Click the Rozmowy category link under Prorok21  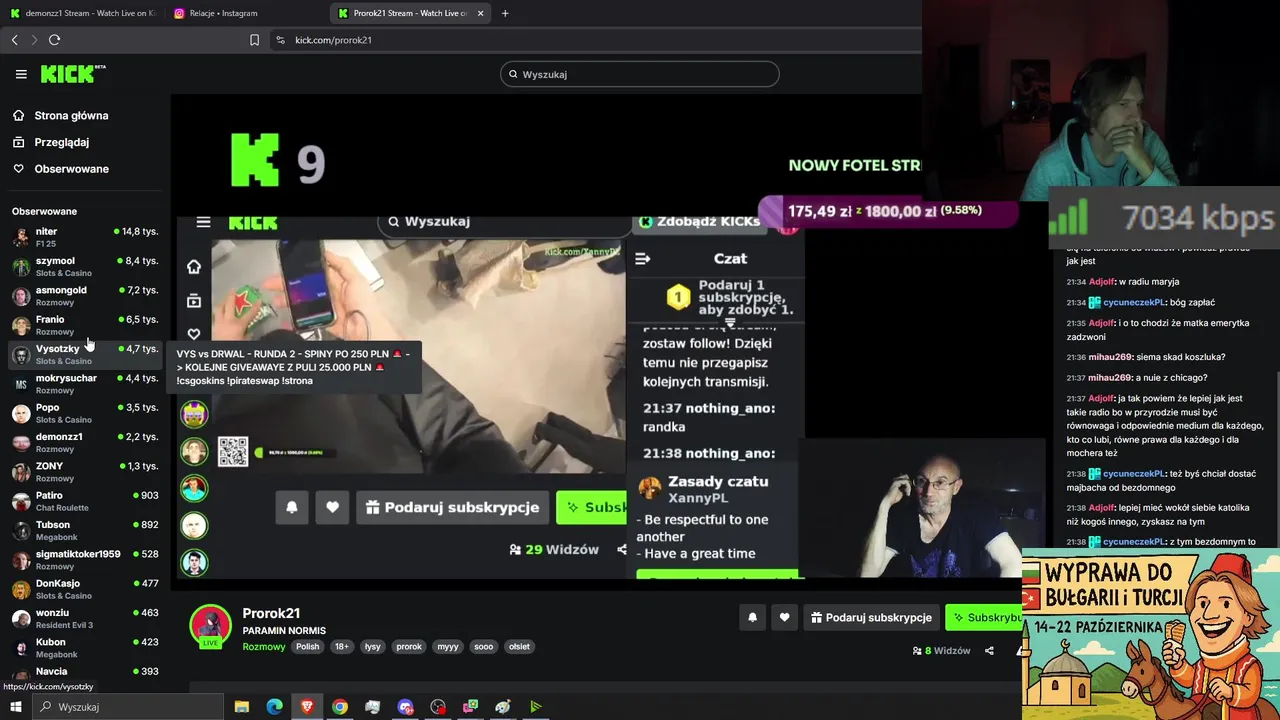tap(264, 647)
